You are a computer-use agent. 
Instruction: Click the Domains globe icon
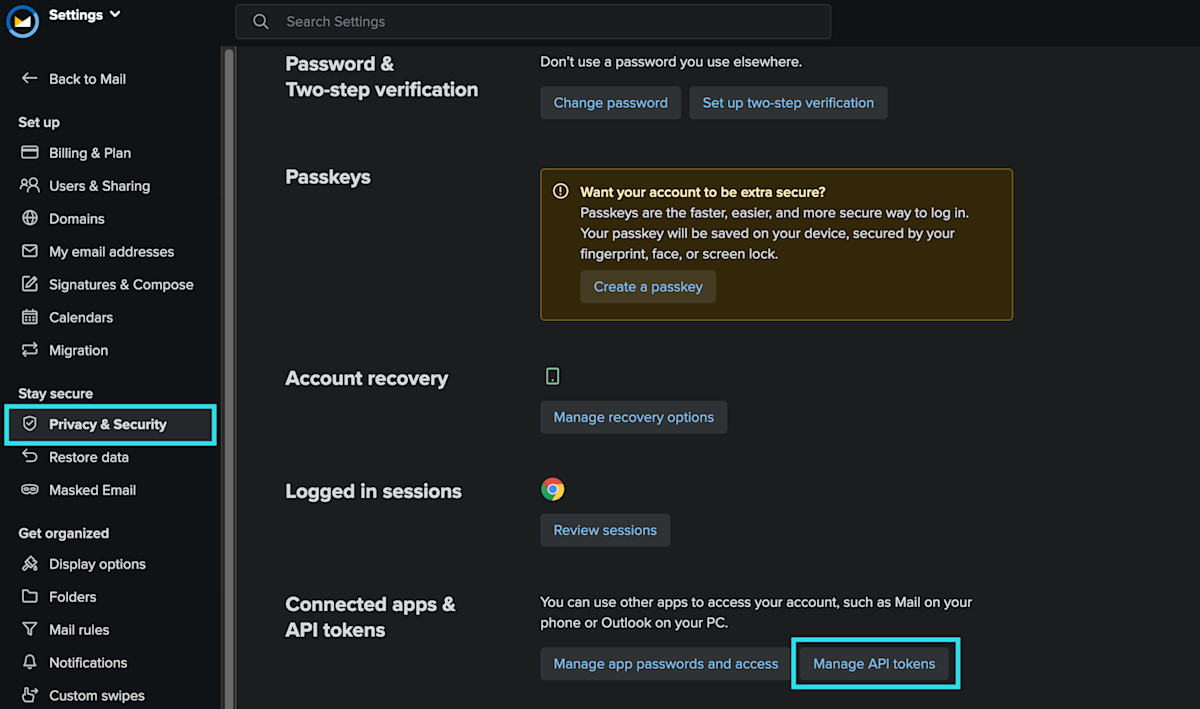(29, 219)
